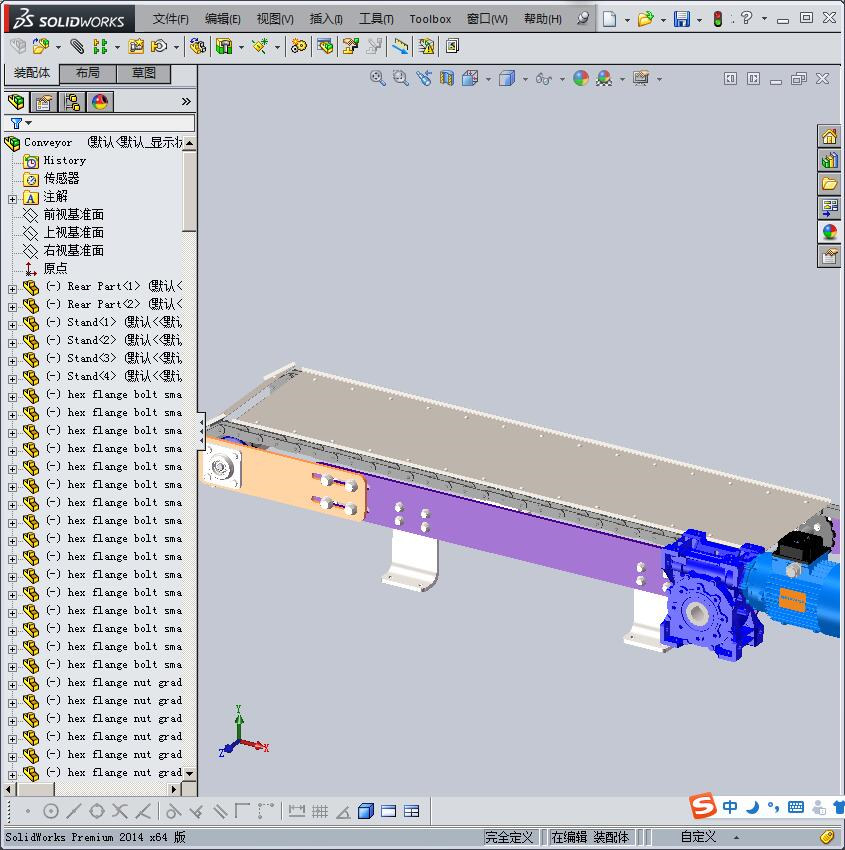The width and height of the screenshot is (845, 850).
Task: Expand the 注解 annotations folder
Action: (x=12, y=199)
